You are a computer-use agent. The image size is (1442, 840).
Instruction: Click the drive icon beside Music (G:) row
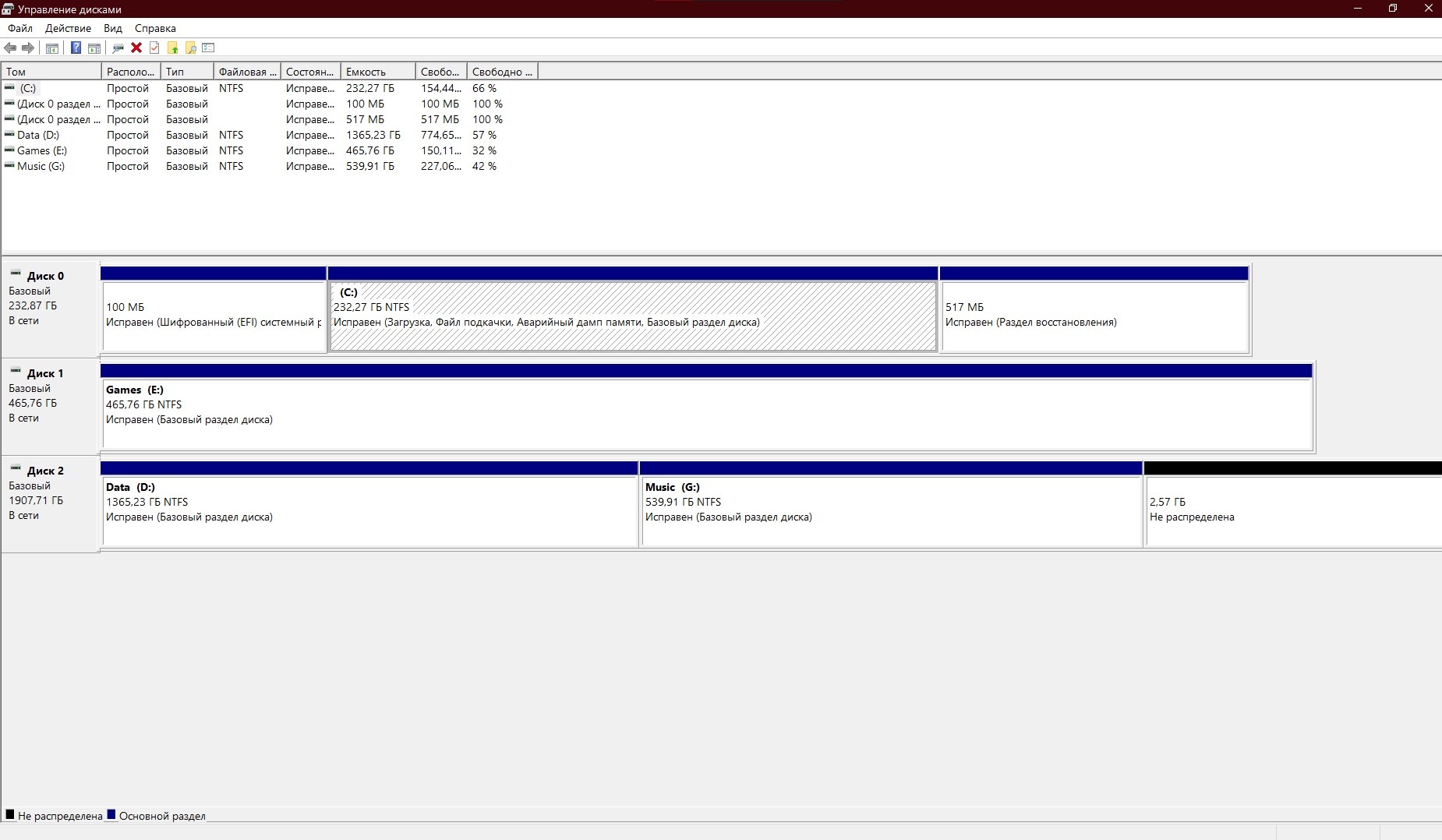click(x=9, y=166)
